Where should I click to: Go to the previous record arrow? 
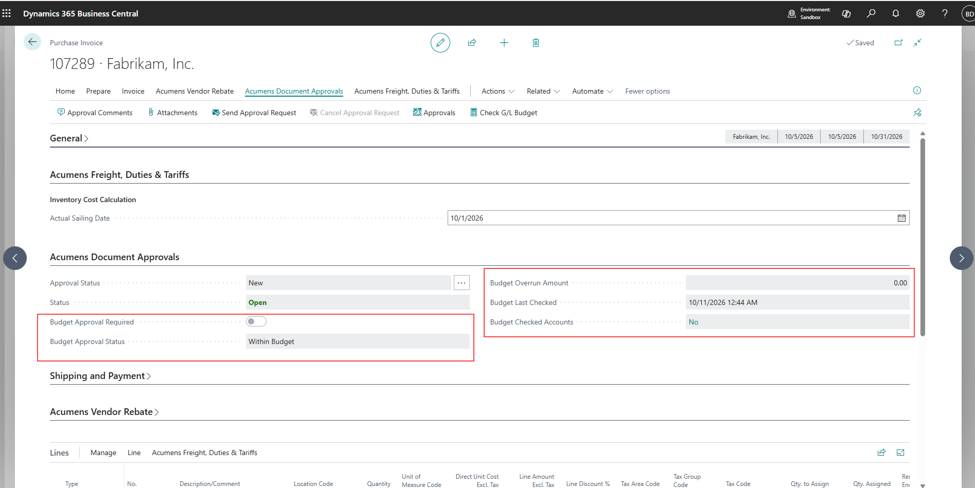(15, 257)
